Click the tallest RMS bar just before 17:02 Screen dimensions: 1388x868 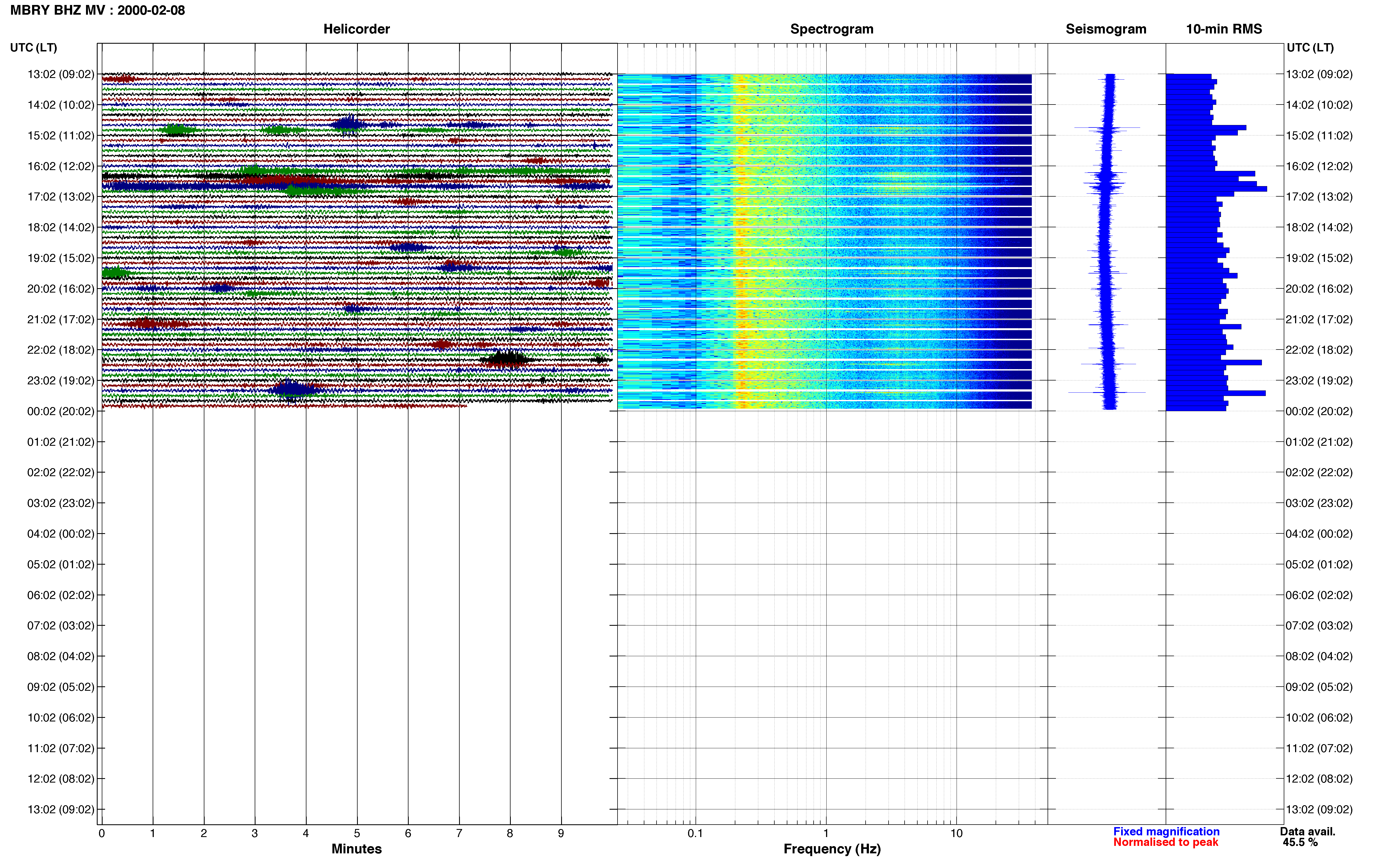pos(1216,189)
